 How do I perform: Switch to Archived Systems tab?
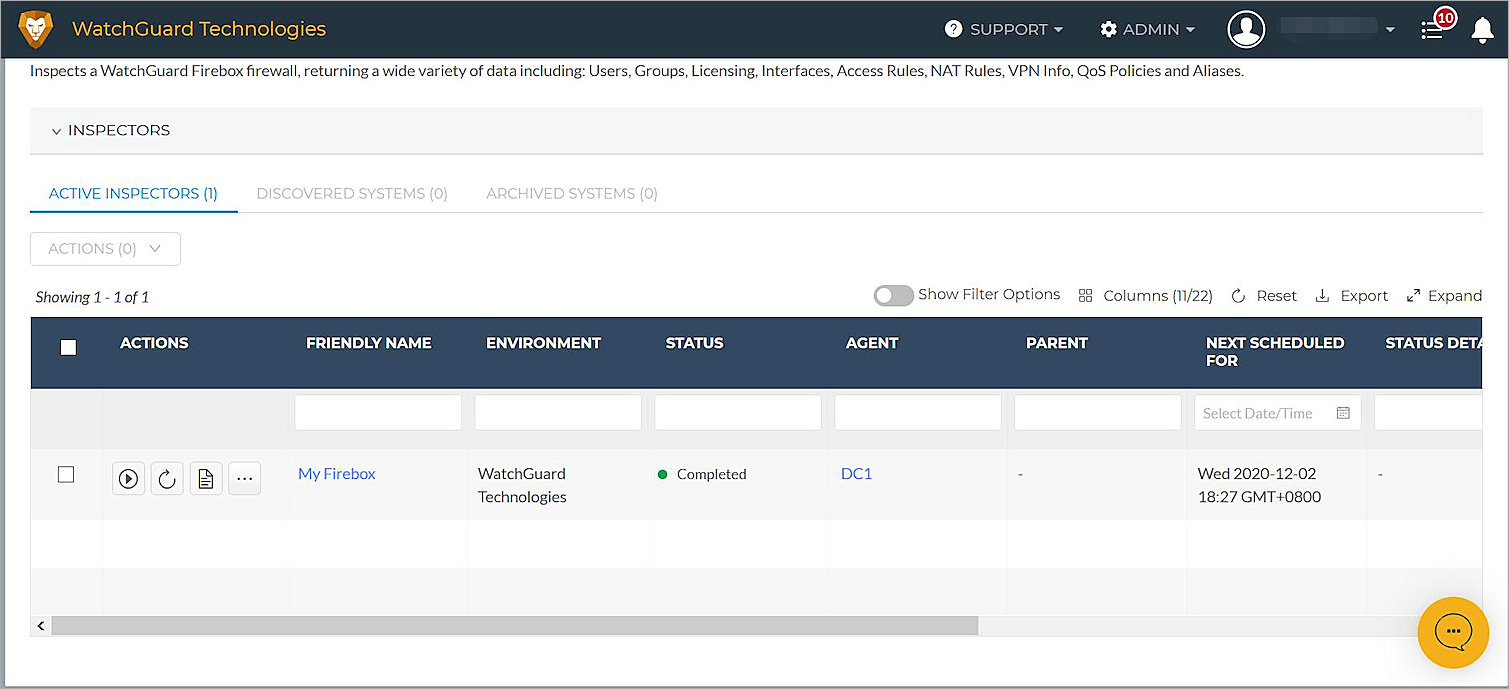[572, 193]
